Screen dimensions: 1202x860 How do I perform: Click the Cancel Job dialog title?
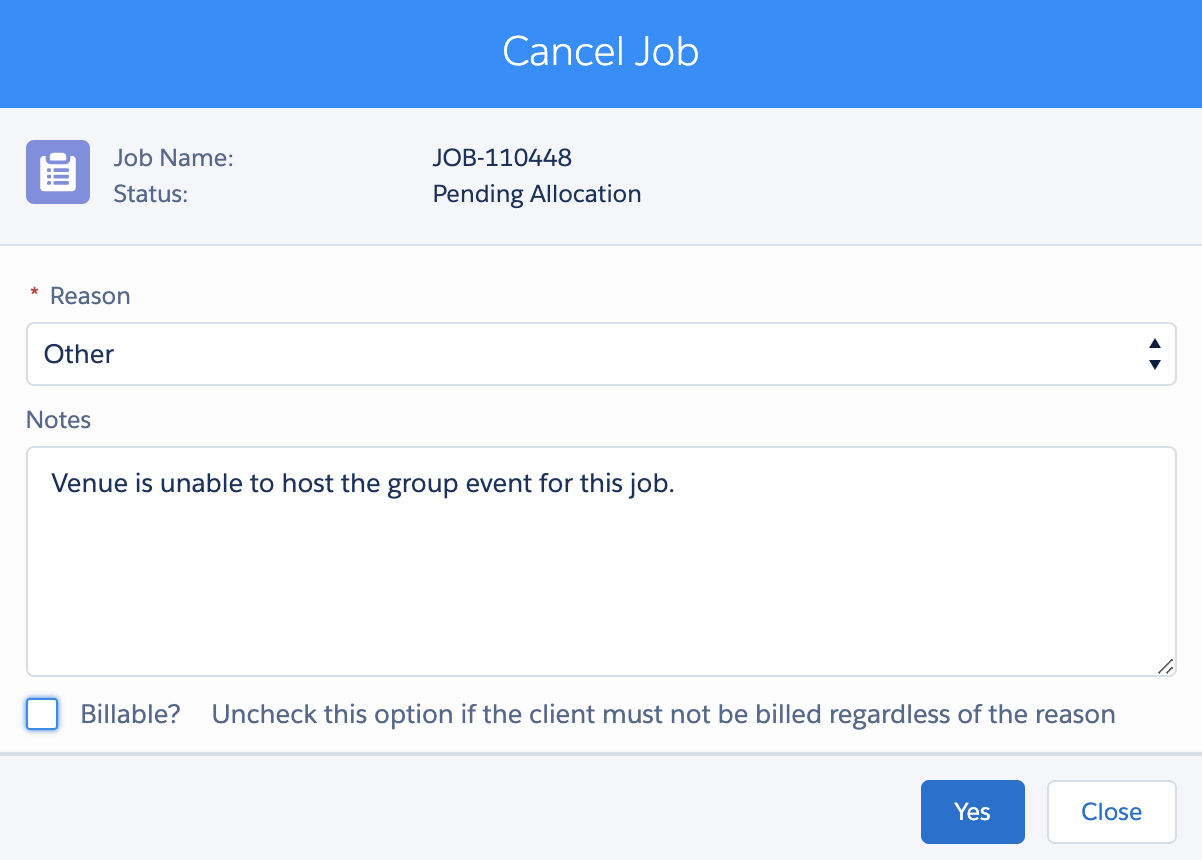click(601, 52)
